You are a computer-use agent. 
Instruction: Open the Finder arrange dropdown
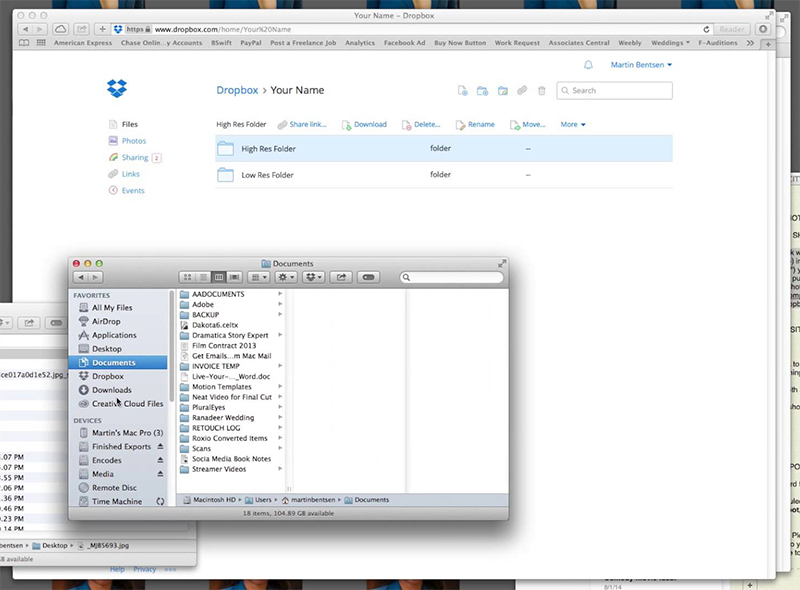point(259,277)
